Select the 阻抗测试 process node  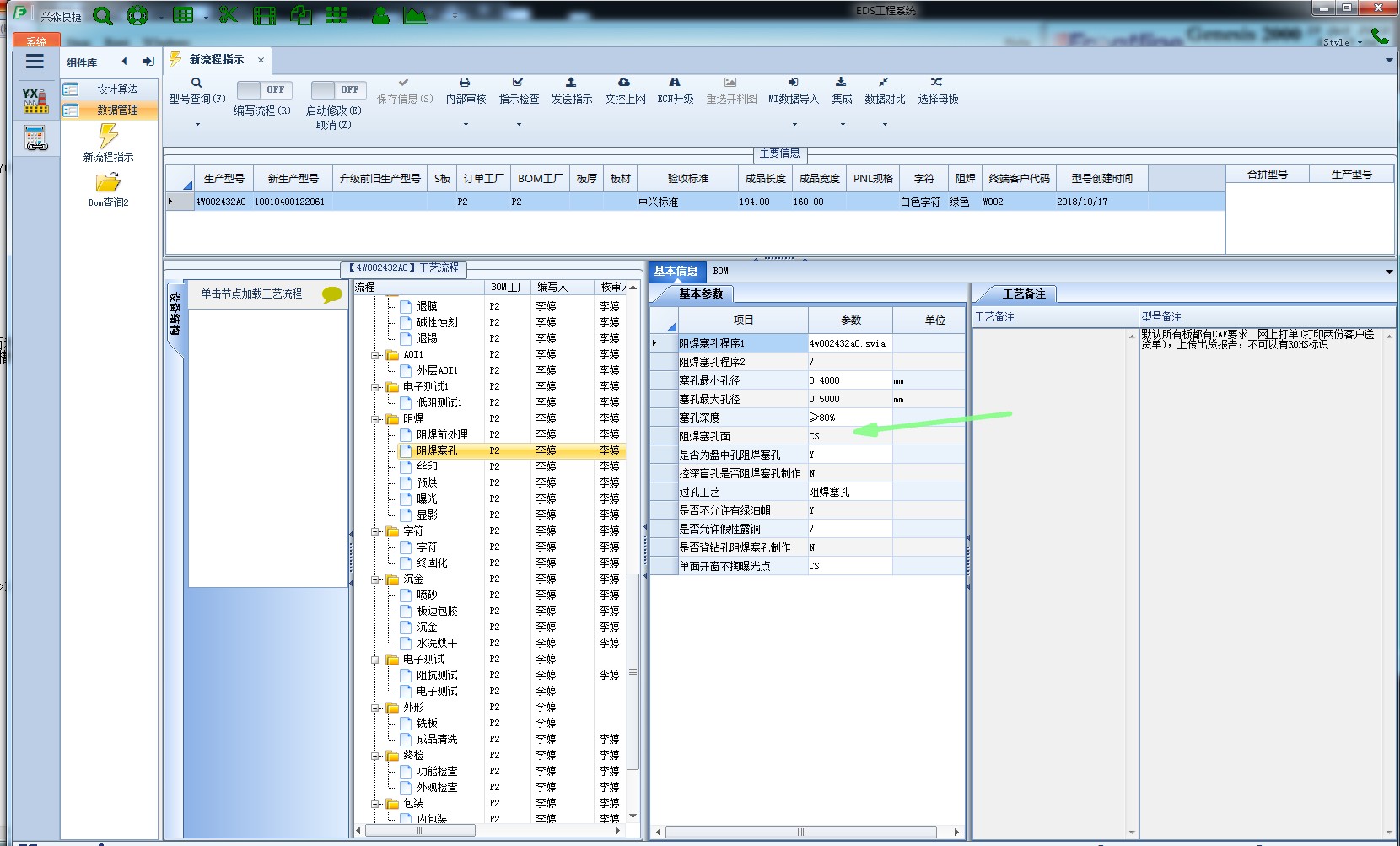pos(437,675)
